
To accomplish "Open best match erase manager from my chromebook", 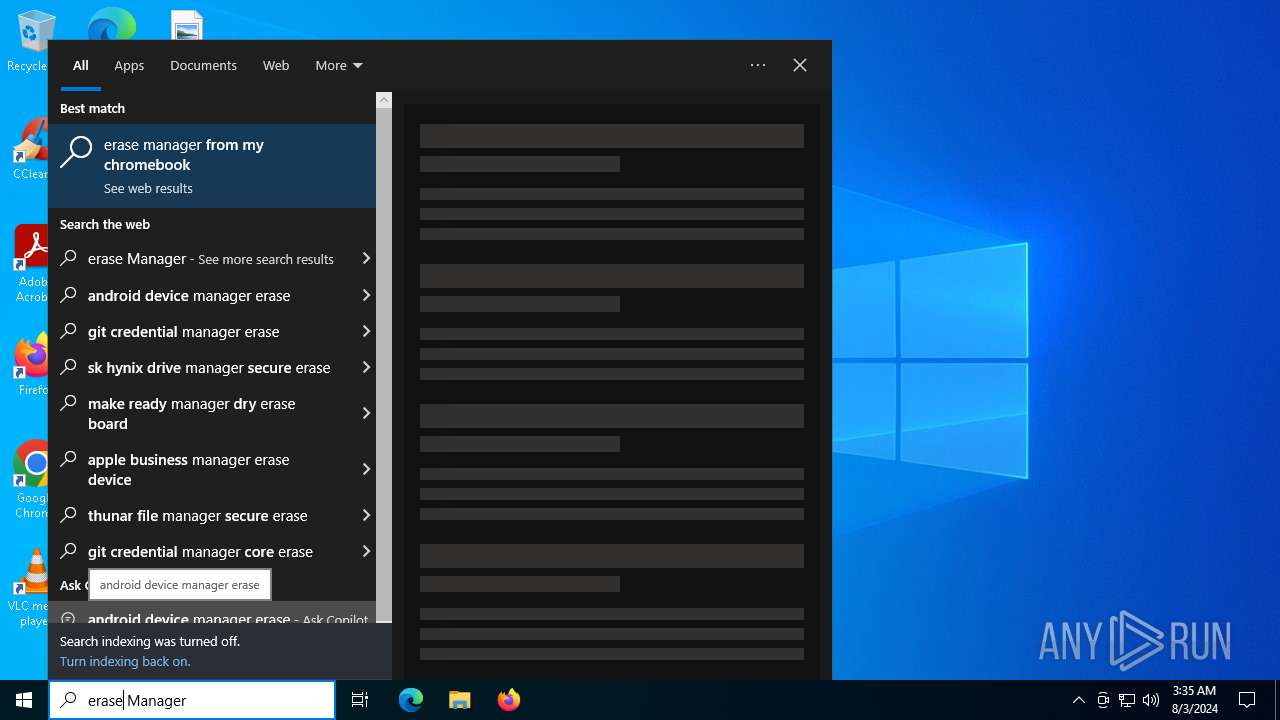I will click(212, 166).
